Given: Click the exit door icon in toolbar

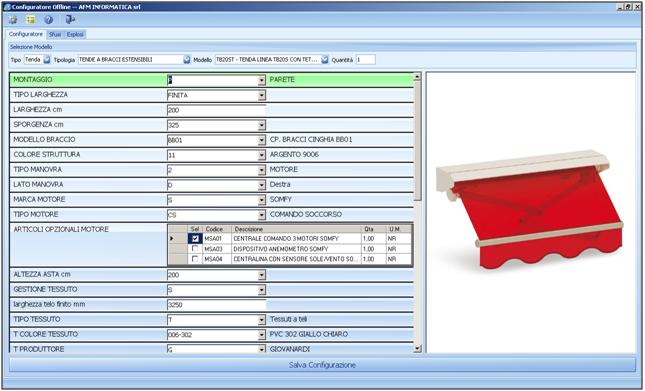Looking at the screenshot, I should click(70, 19).
